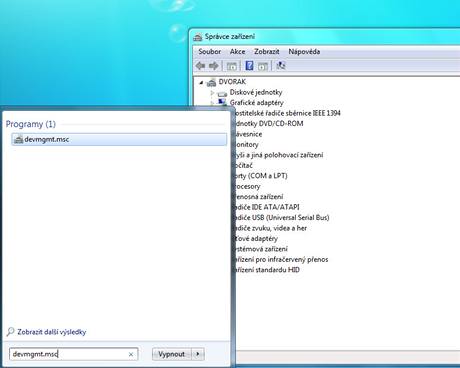Click the Správce zařízení title bar icon

[198, 37]
